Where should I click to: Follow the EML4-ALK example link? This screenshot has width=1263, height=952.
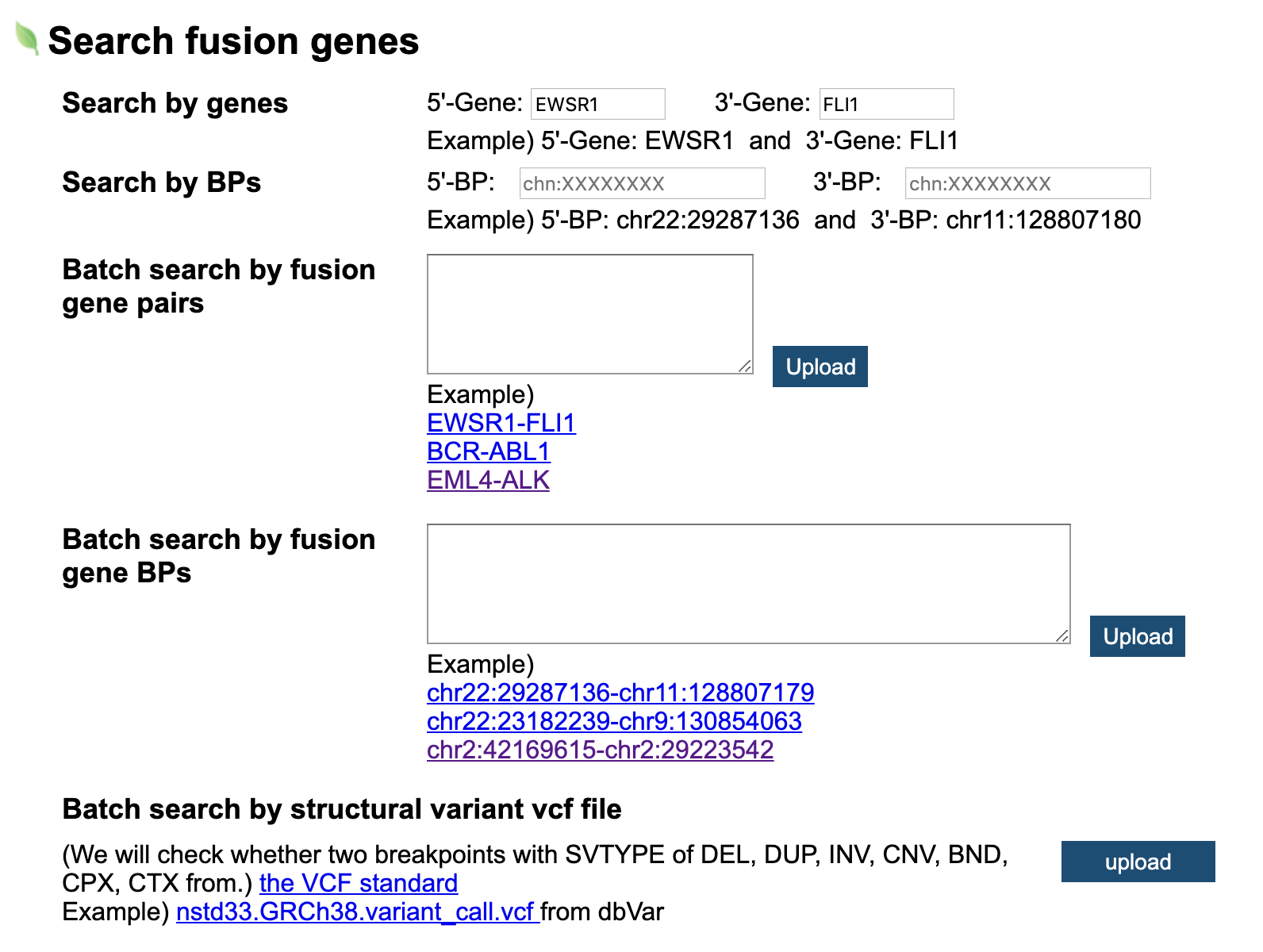pos(488,480)
